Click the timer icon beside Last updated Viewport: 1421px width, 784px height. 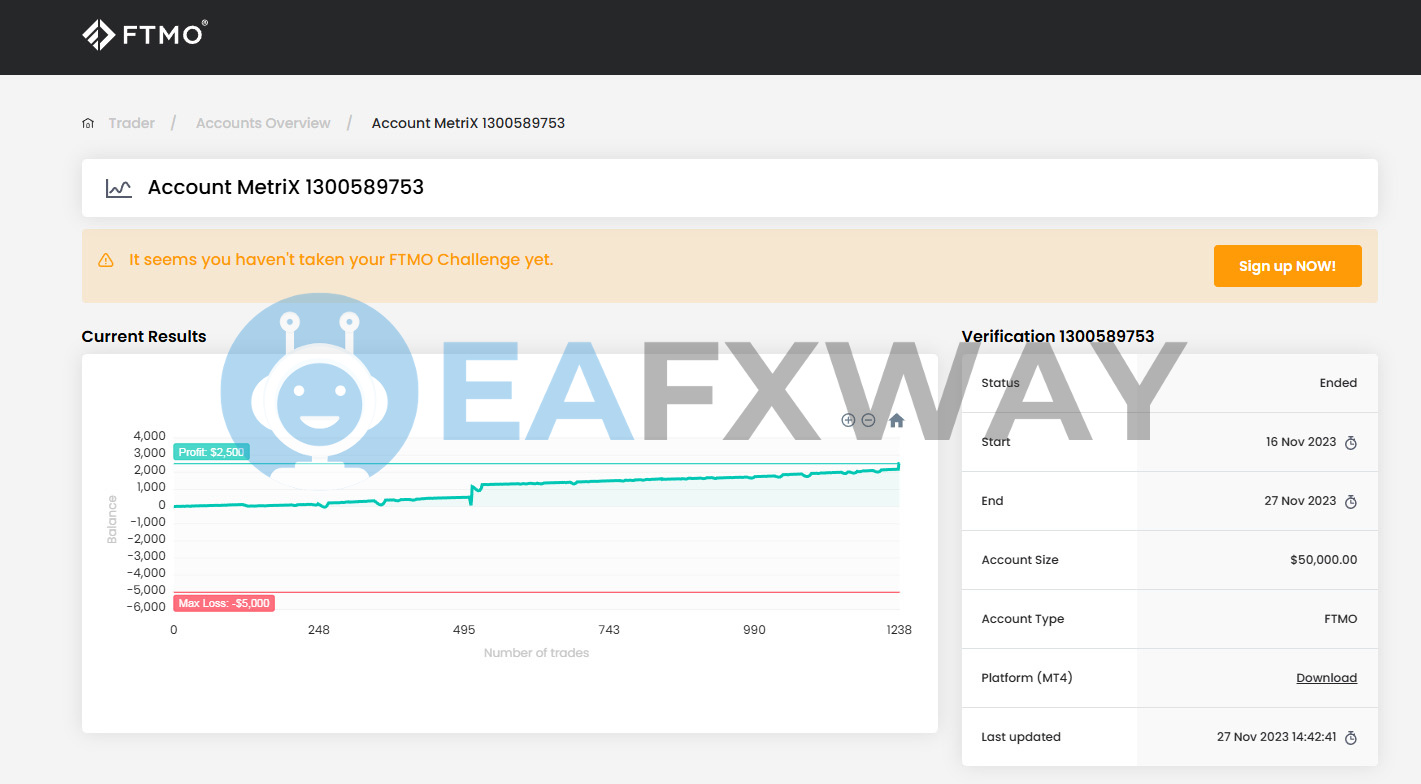[x=1351, y=738]
